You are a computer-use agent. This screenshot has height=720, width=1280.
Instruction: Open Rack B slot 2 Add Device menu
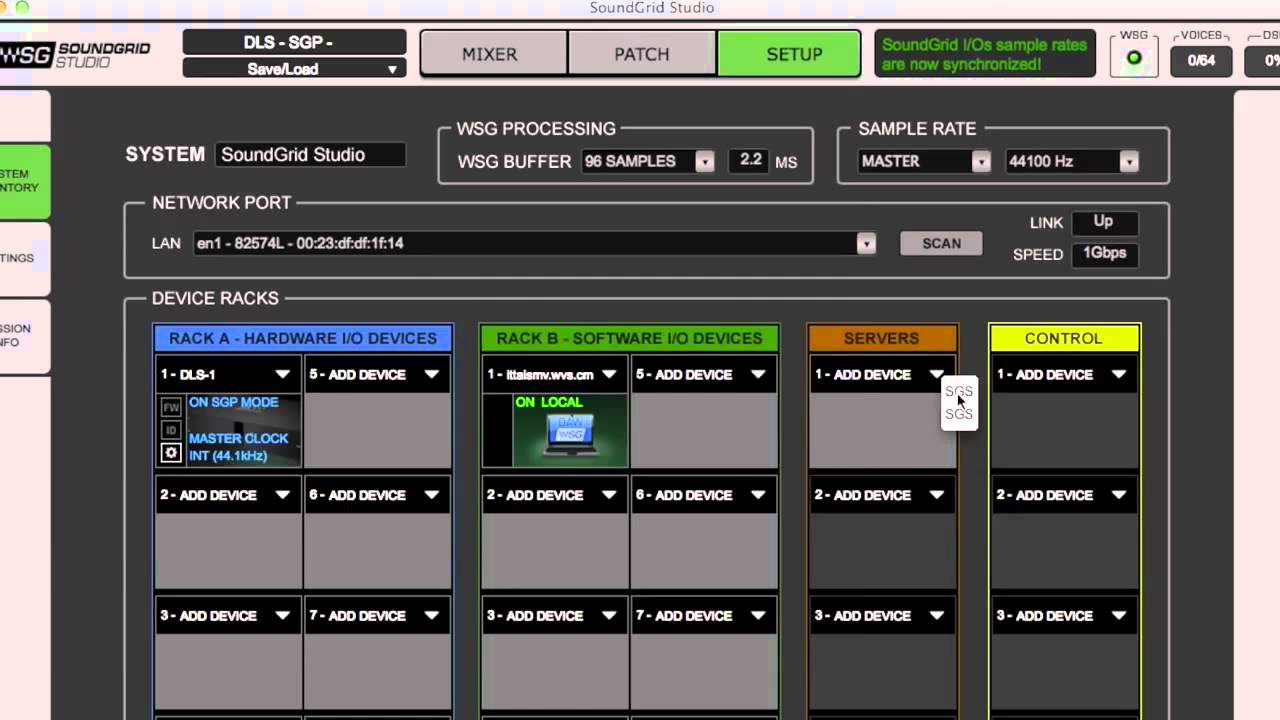coord(555,495)
